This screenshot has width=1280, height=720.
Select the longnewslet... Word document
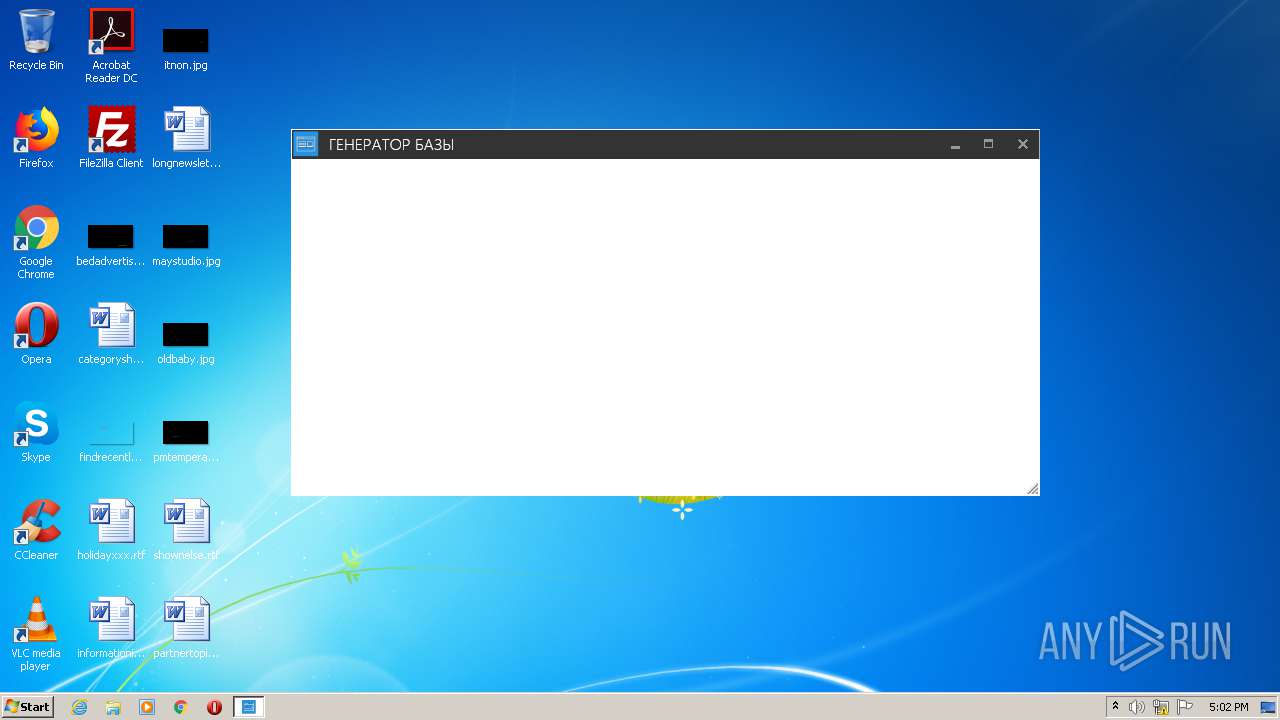186,138
